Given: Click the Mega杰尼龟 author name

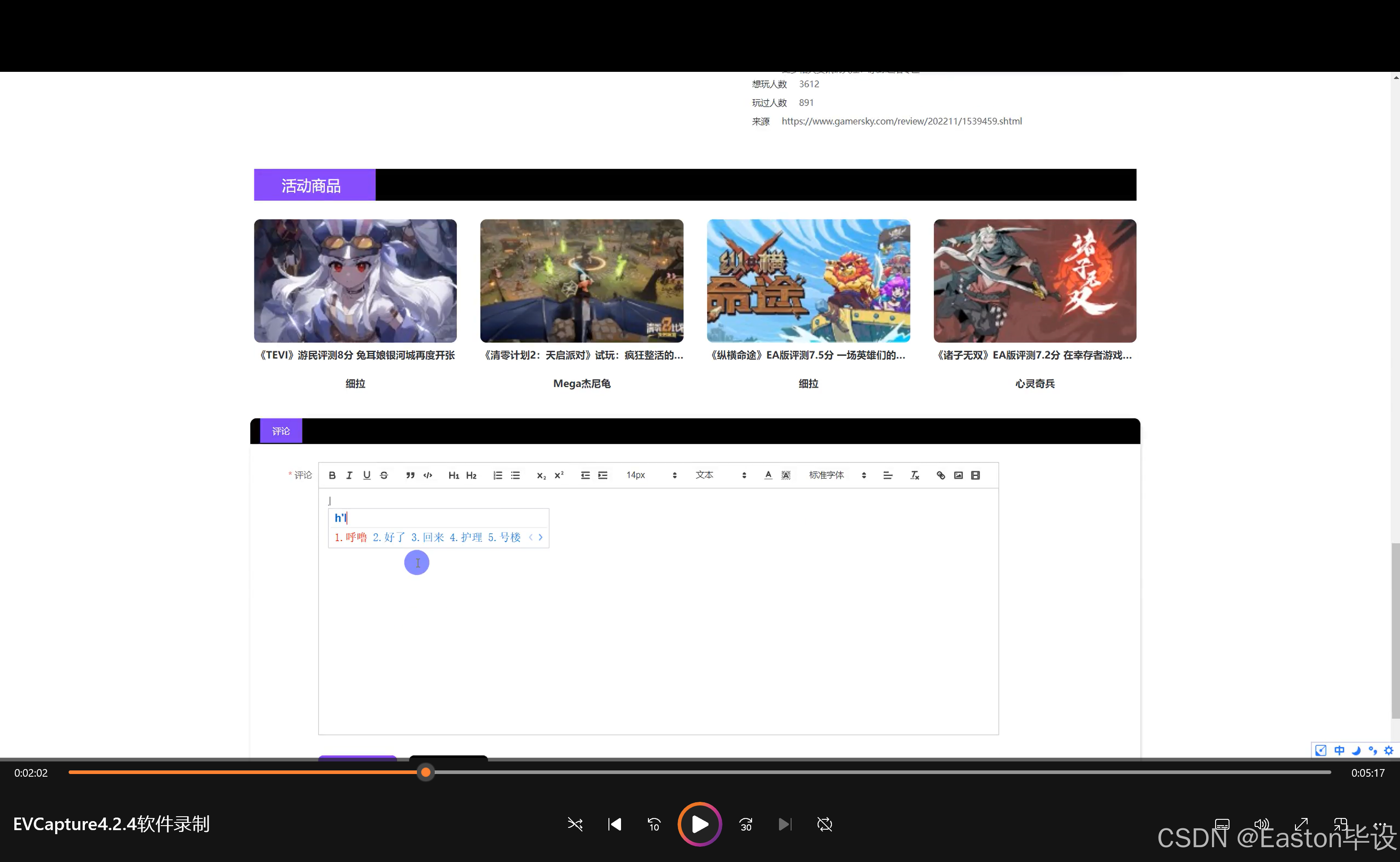Looking at the screenshot, I should pyautogui.click(x=582, y=384).
